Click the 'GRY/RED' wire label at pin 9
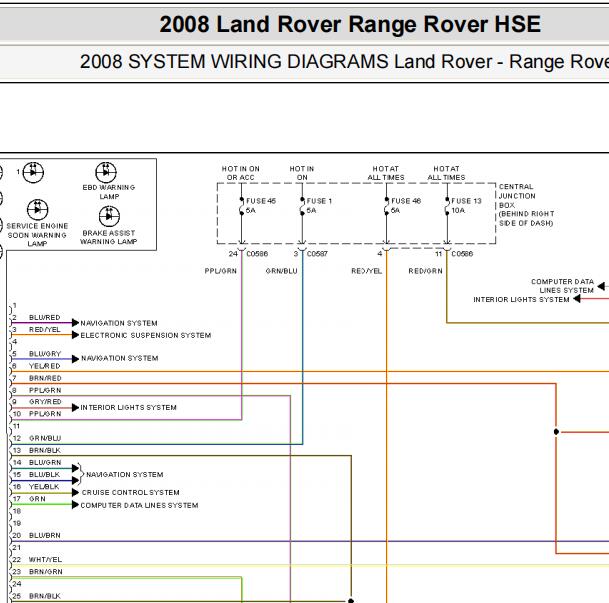The height and width of the screenshot is (603, 609). point(45,401)
